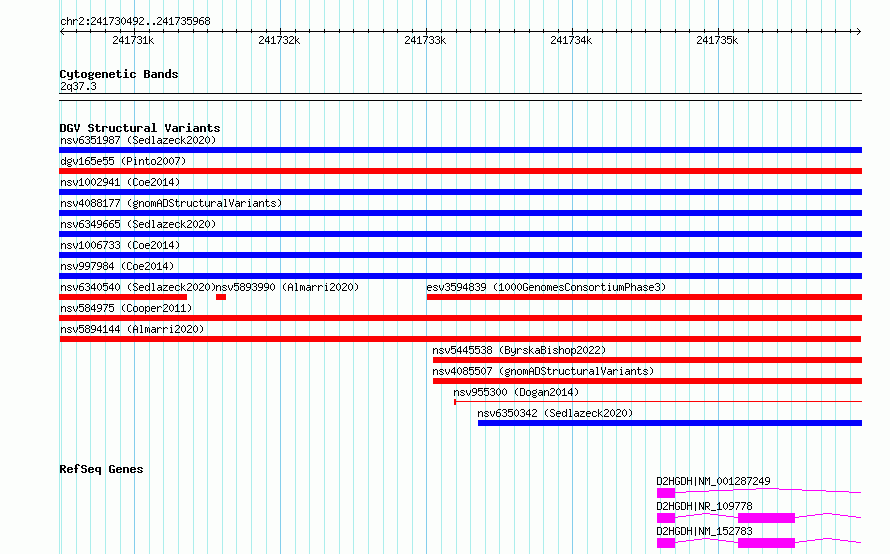Select the red bar under nsv4085507
This screenshot has height=554, width=890.
click(x=647, y=381)
